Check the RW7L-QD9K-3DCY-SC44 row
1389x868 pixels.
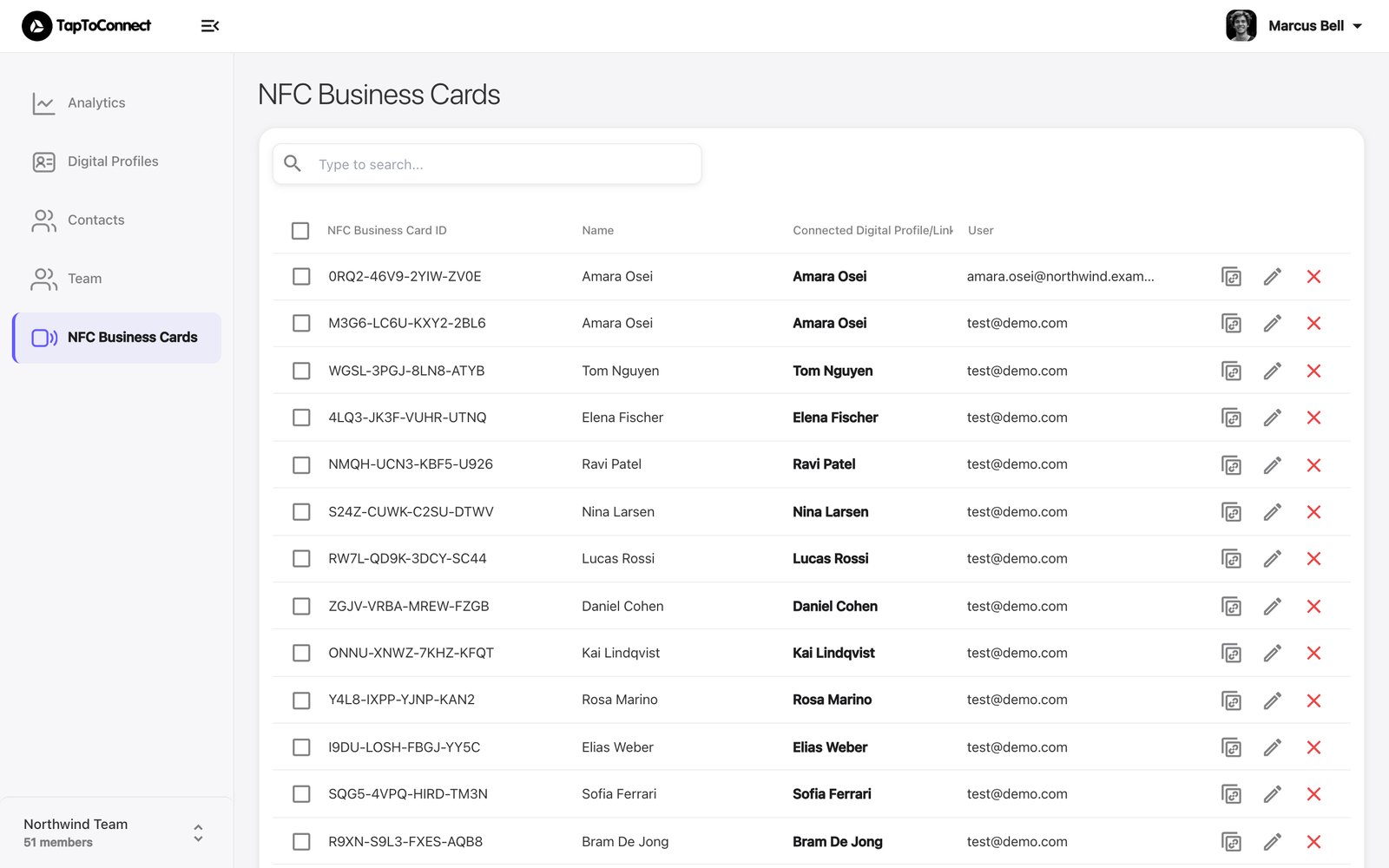click(x=301, y=558)
